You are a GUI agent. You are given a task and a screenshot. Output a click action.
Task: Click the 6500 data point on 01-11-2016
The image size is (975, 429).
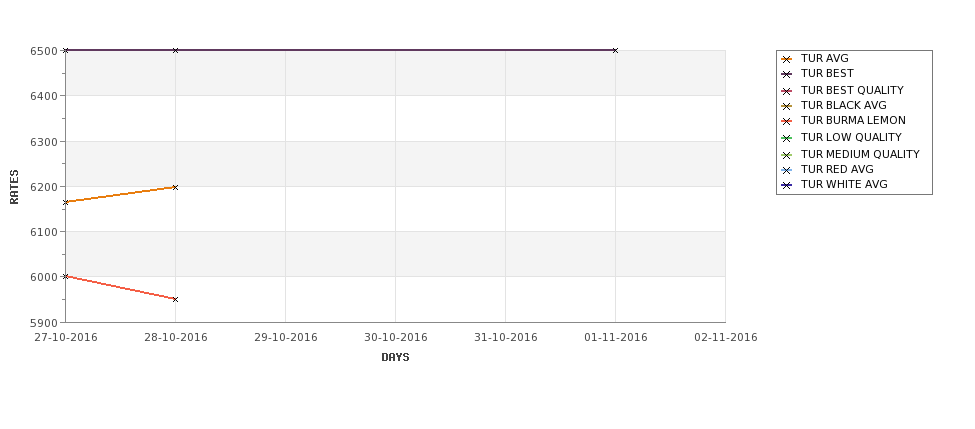pyautogui.click(x=615, y=50)
